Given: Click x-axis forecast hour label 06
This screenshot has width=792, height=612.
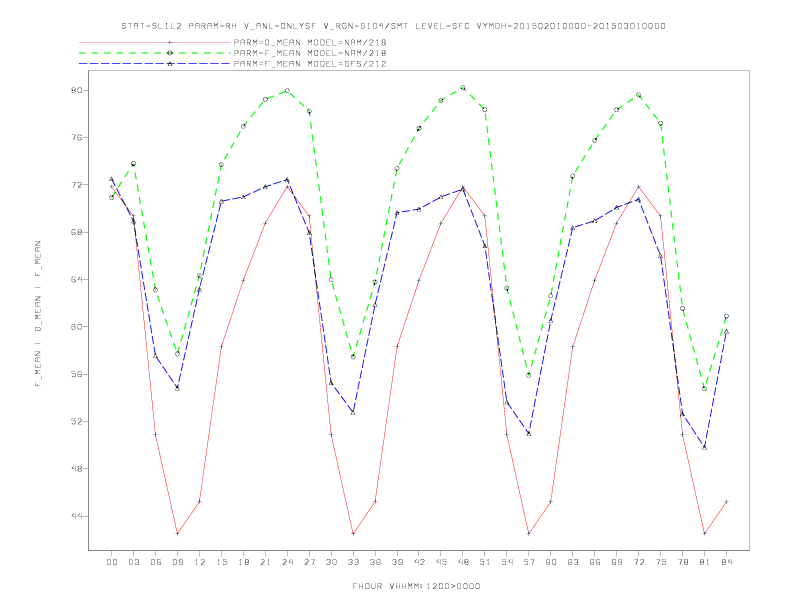Looking at the screenshot, I should pos(156,562).
